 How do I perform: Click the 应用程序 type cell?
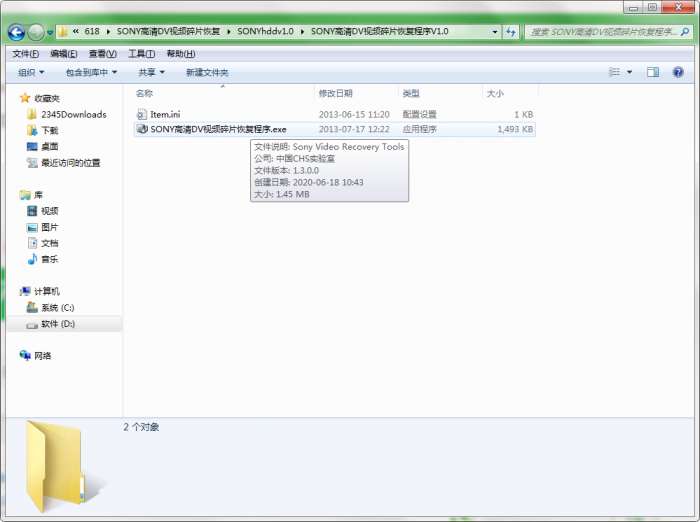[420, 129]
